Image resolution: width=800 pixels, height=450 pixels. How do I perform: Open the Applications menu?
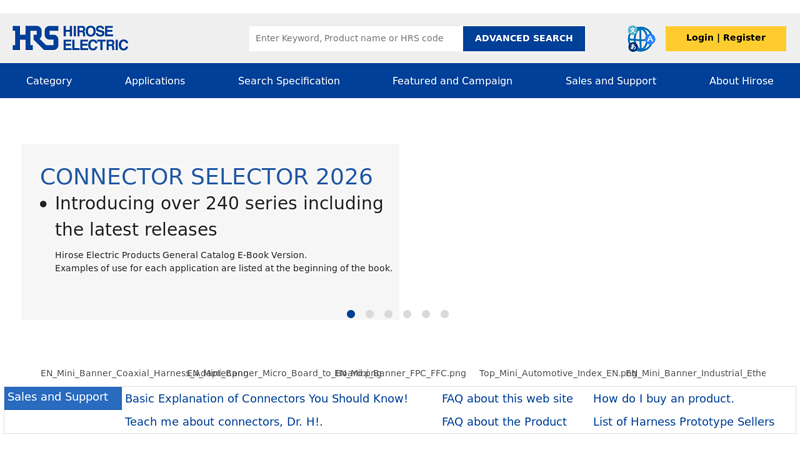coord(155,81)
